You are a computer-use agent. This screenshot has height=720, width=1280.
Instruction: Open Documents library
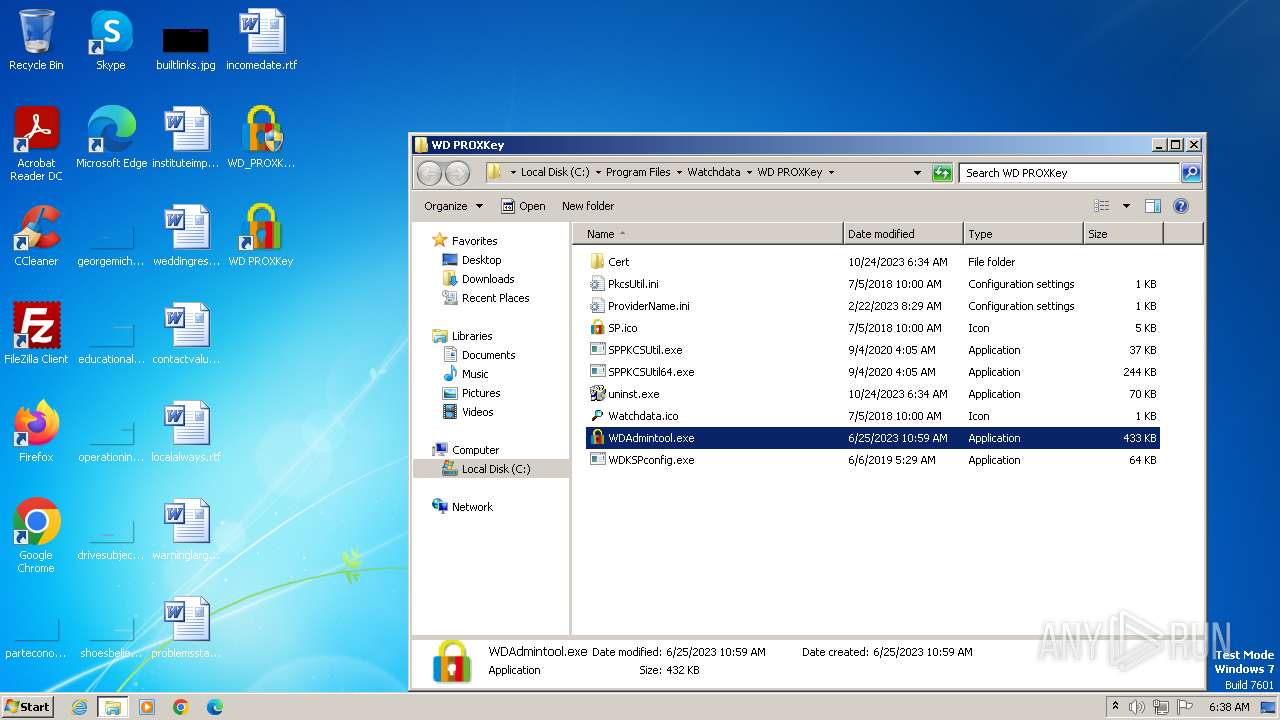(x=488, y=355)
